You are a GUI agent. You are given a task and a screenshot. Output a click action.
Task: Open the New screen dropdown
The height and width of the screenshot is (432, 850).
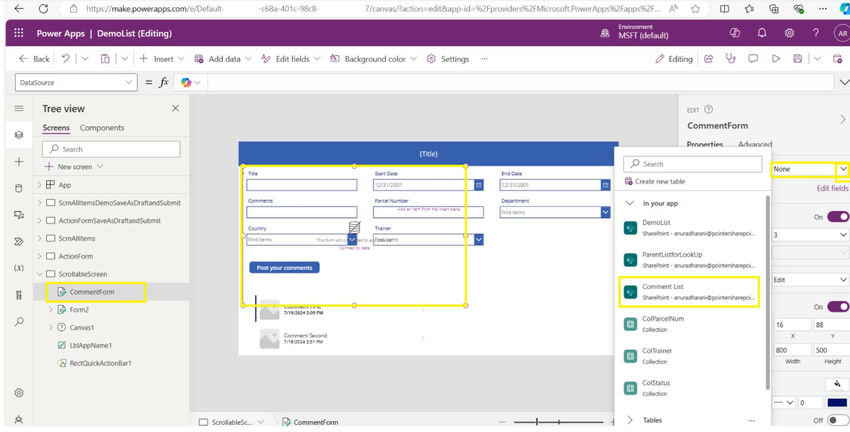74,166
